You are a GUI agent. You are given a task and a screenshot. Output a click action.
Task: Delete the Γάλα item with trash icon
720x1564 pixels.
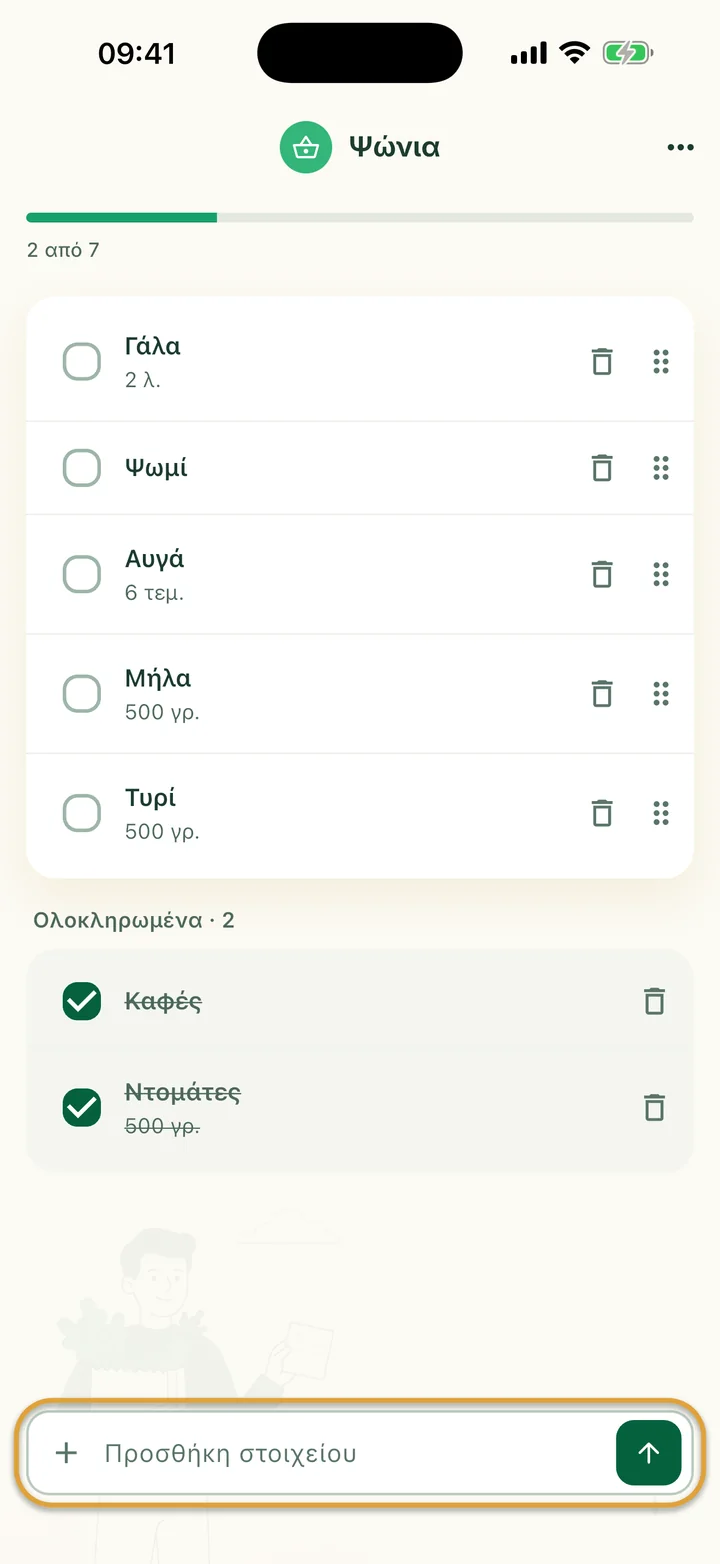pyautogui.click(x=602, y=361)
